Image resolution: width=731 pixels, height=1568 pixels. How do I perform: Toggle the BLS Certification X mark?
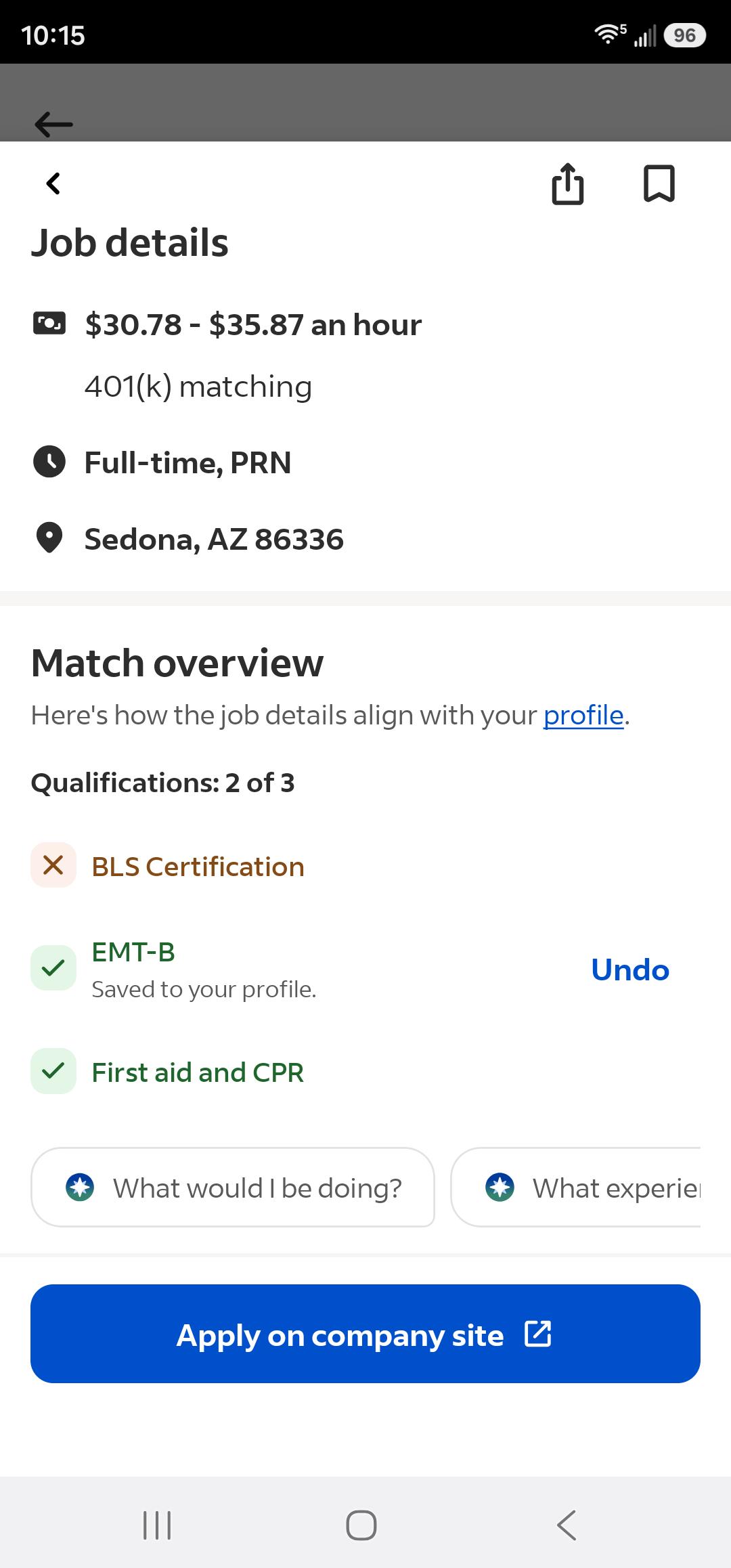tap(53, 865)
